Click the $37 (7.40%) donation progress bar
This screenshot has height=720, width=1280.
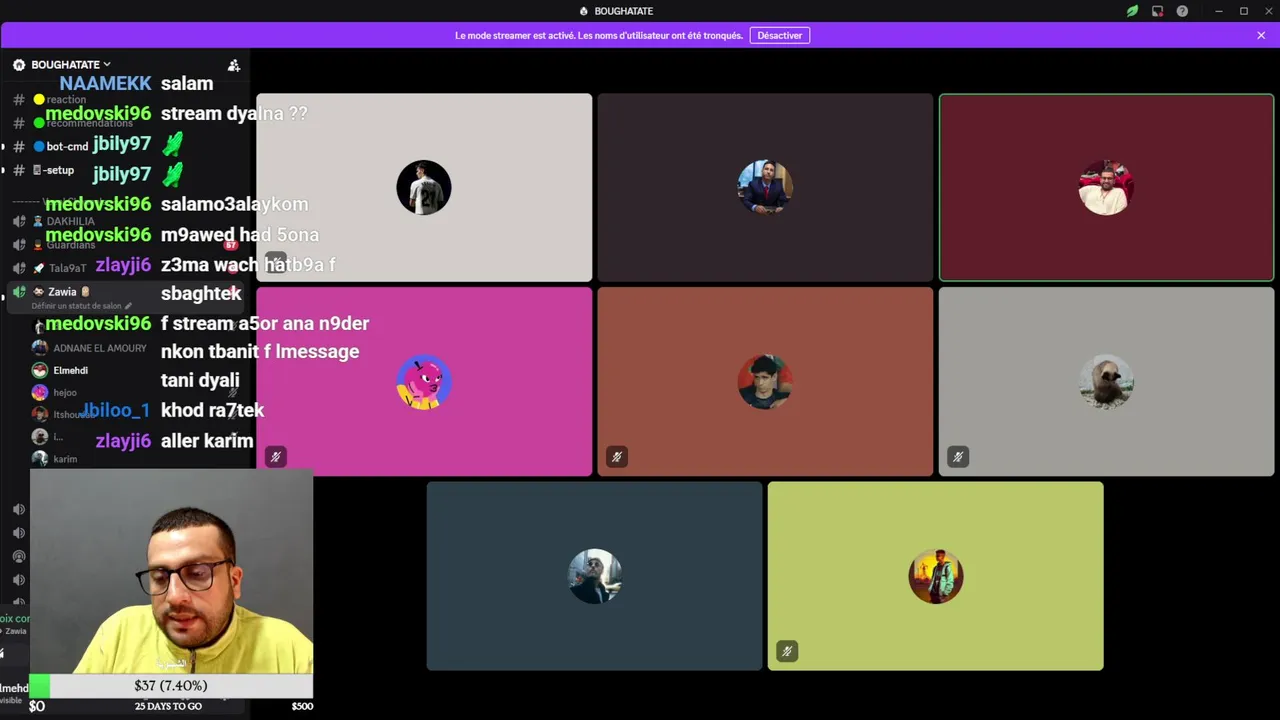(171, 686)
